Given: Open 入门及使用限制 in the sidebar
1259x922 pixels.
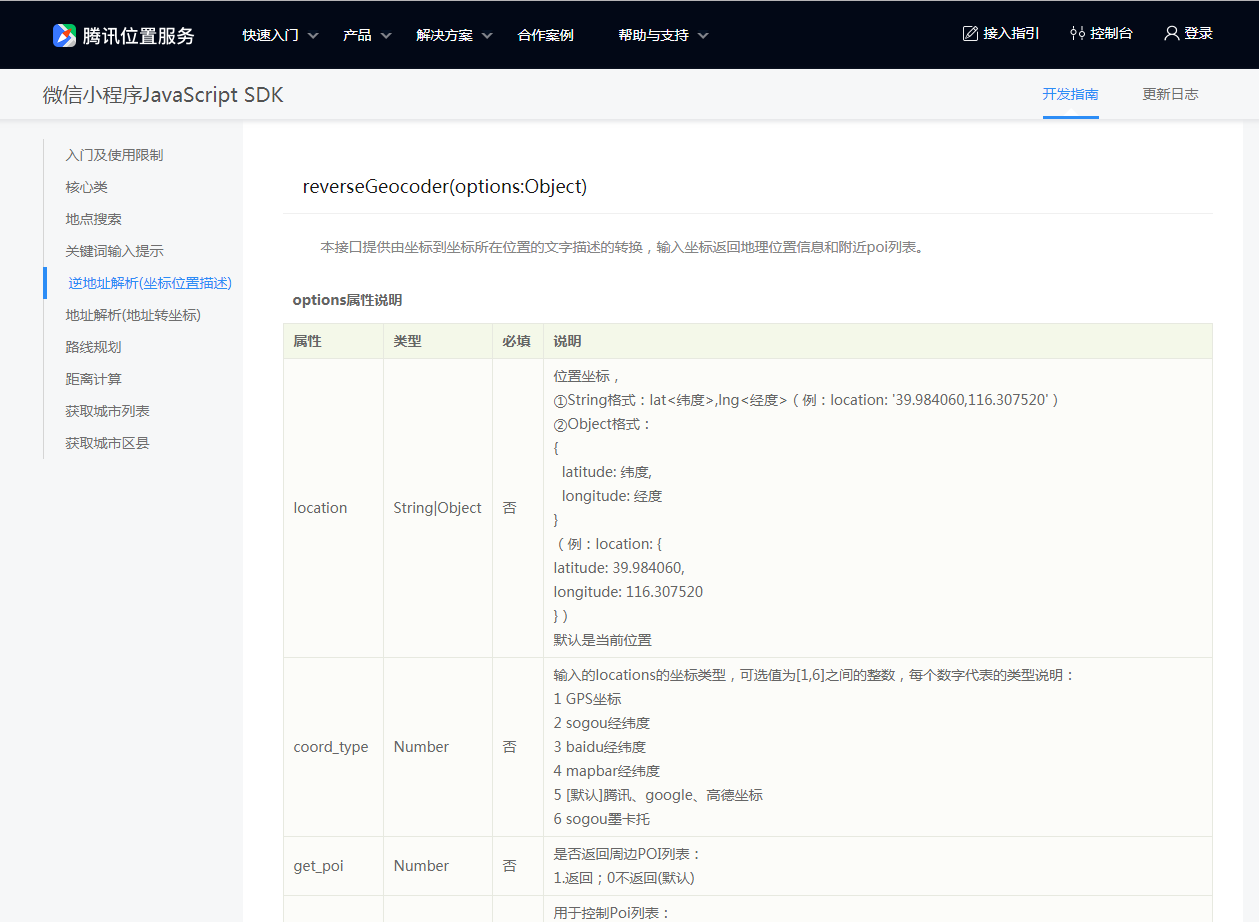Looking at the screenshot, I should (114, 155).
